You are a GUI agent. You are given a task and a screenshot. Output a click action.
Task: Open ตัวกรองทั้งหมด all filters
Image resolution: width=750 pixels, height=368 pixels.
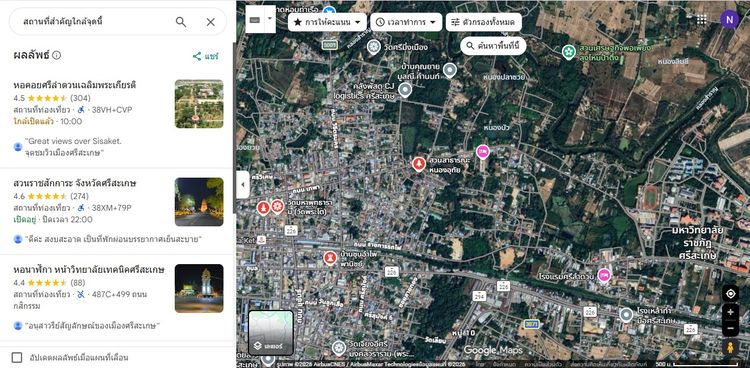(x=484, y=22)
